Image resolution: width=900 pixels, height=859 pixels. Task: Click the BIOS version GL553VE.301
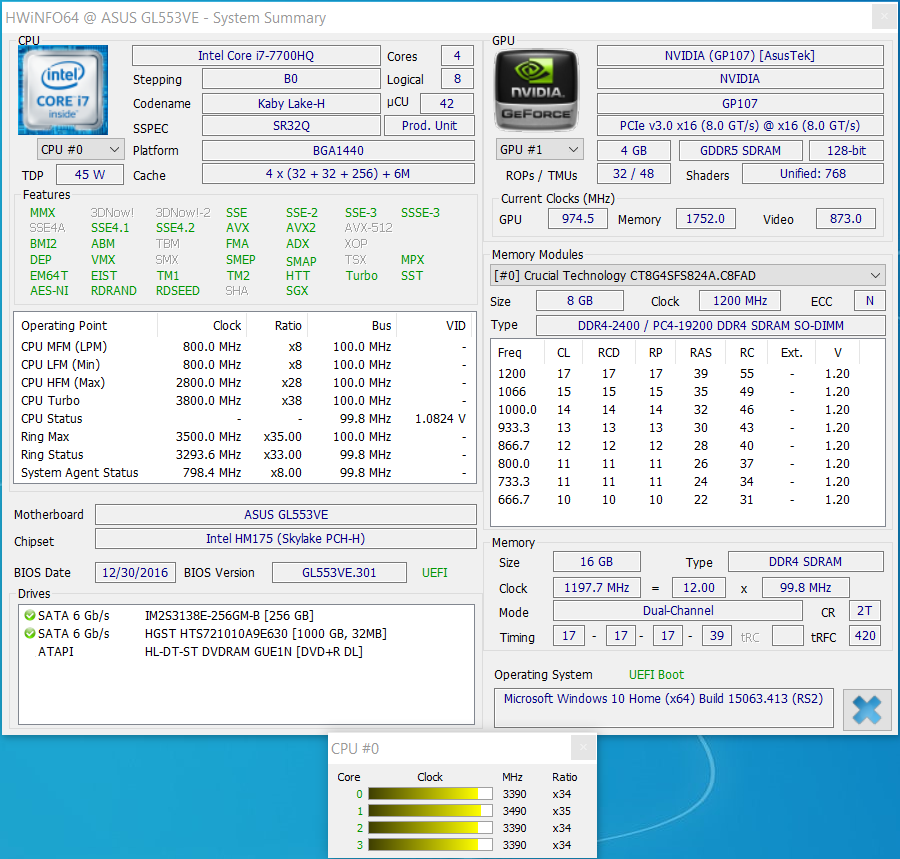[339, 573]
